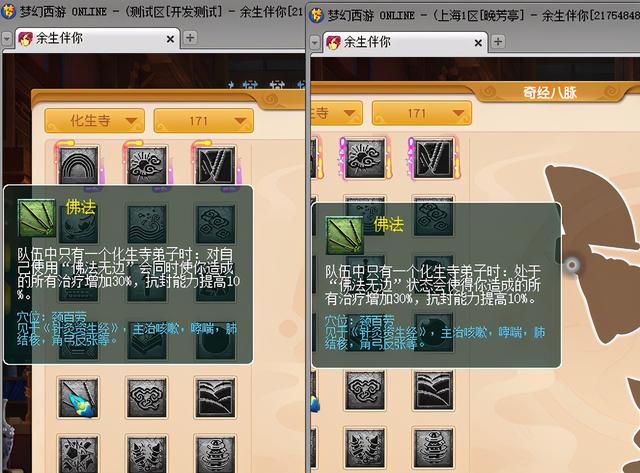Select the pagoda icon in right window

click(433, 448)
